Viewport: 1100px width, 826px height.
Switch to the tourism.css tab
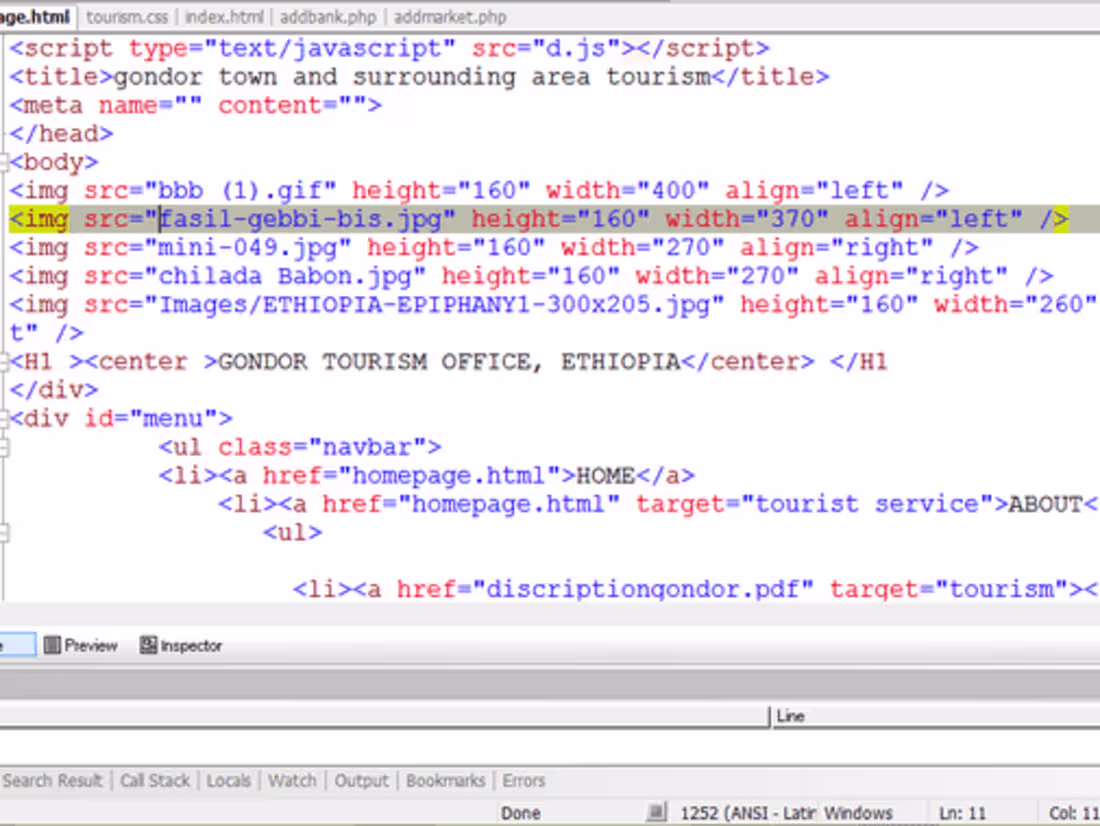click(127, 16)
